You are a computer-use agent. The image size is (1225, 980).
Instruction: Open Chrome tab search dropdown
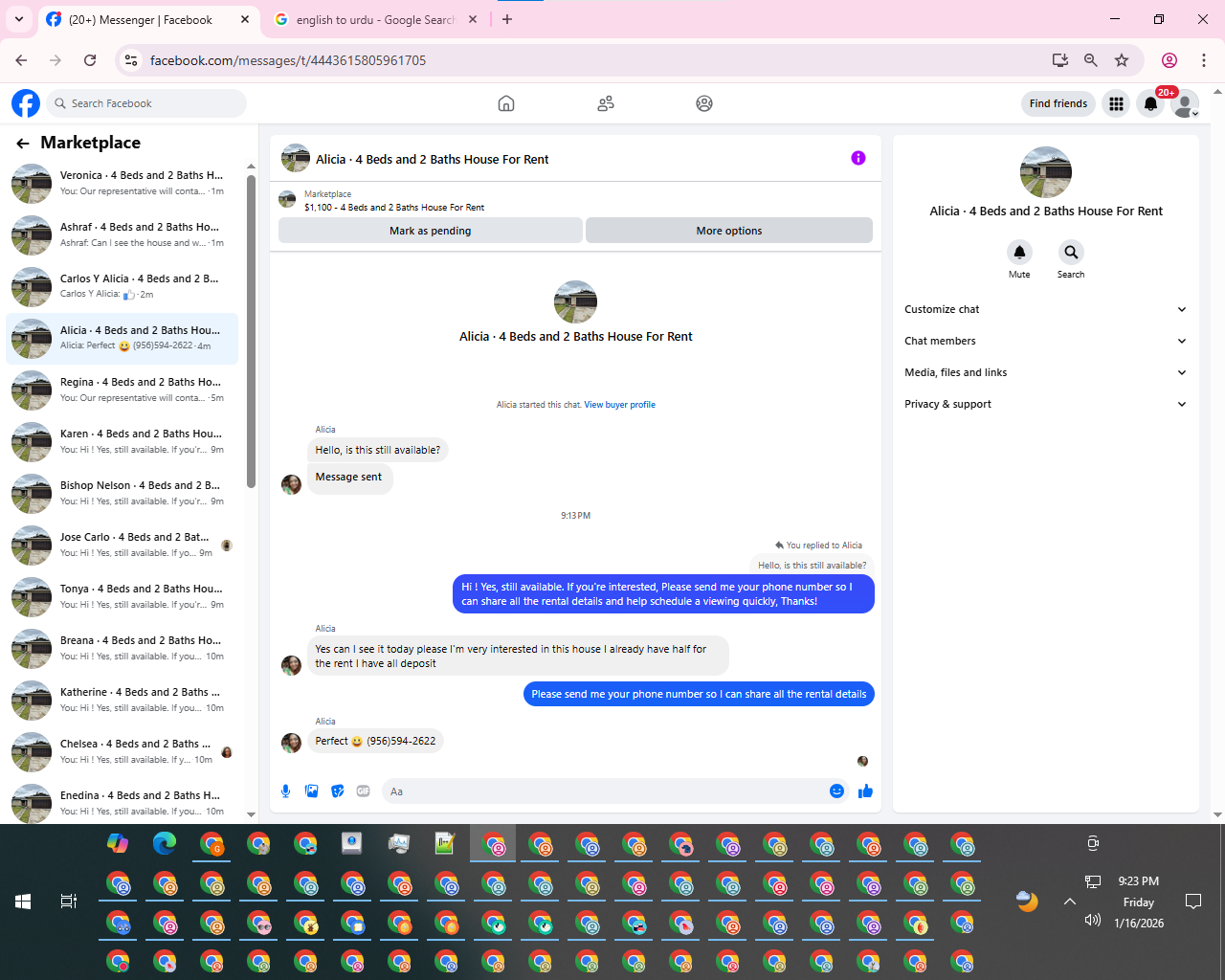point(19,19)
